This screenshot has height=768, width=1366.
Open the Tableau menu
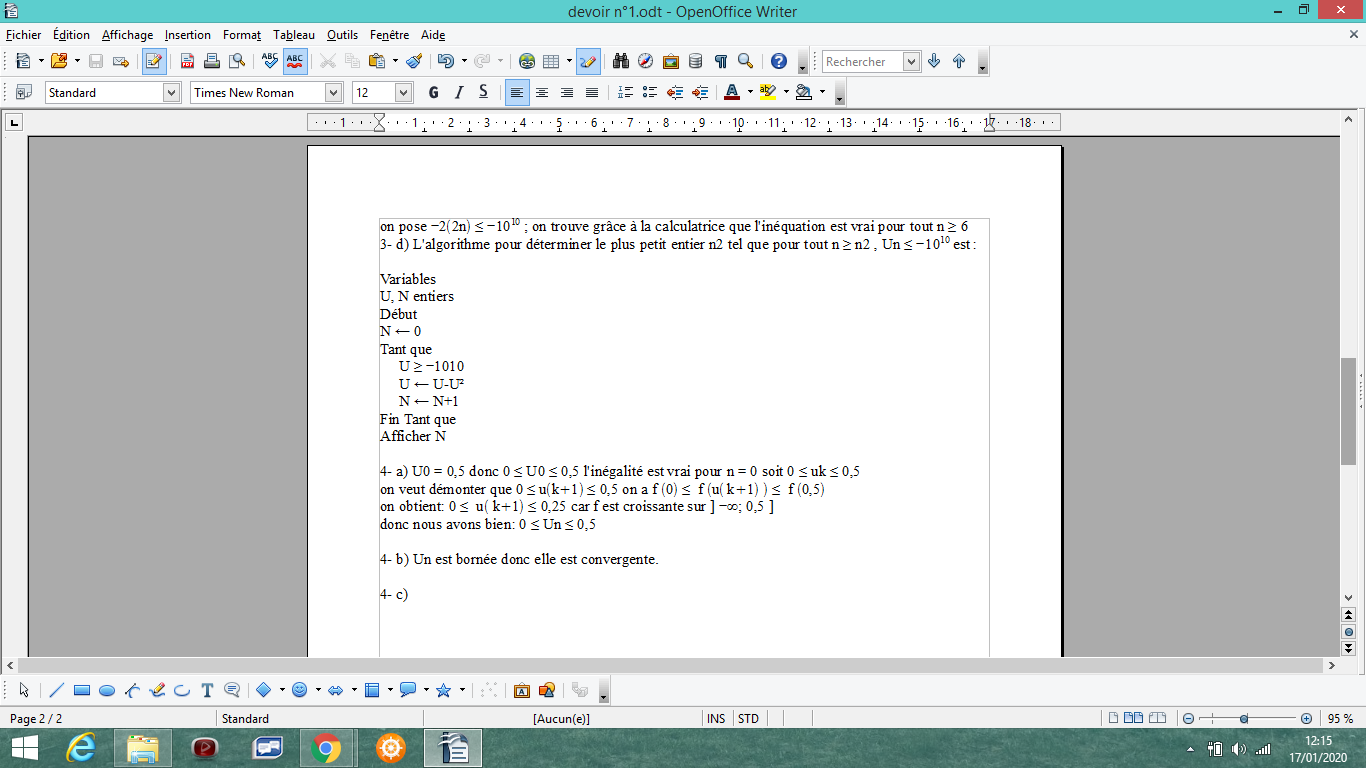coord(294,35)
